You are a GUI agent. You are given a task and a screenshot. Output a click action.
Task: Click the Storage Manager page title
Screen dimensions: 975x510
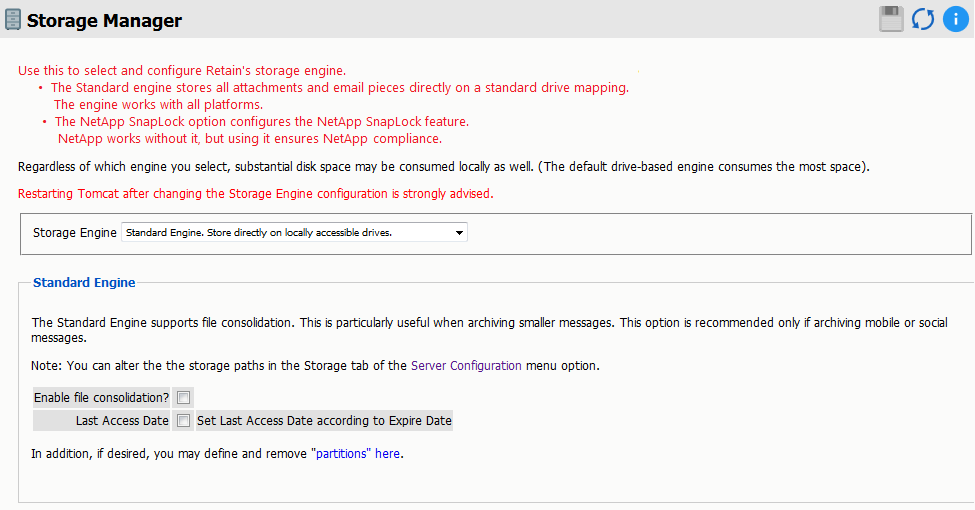click(104, 20)
